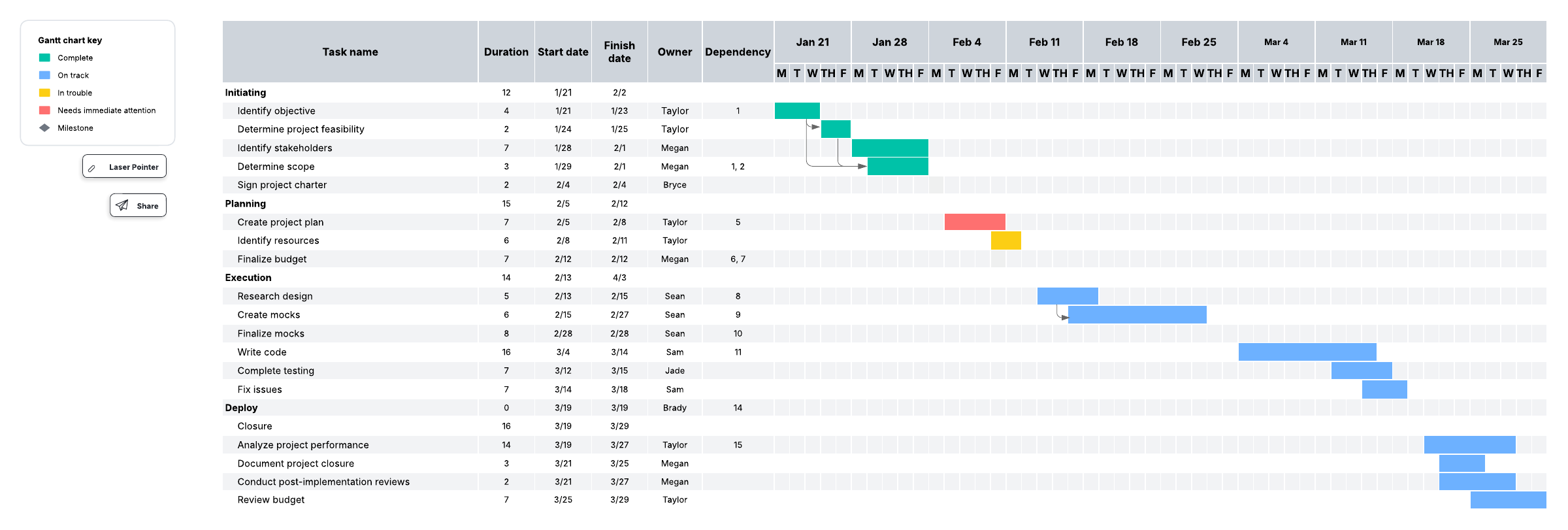Select the Task name column header
Screen dimensions: 1568x530
click(x=350, y=52)
